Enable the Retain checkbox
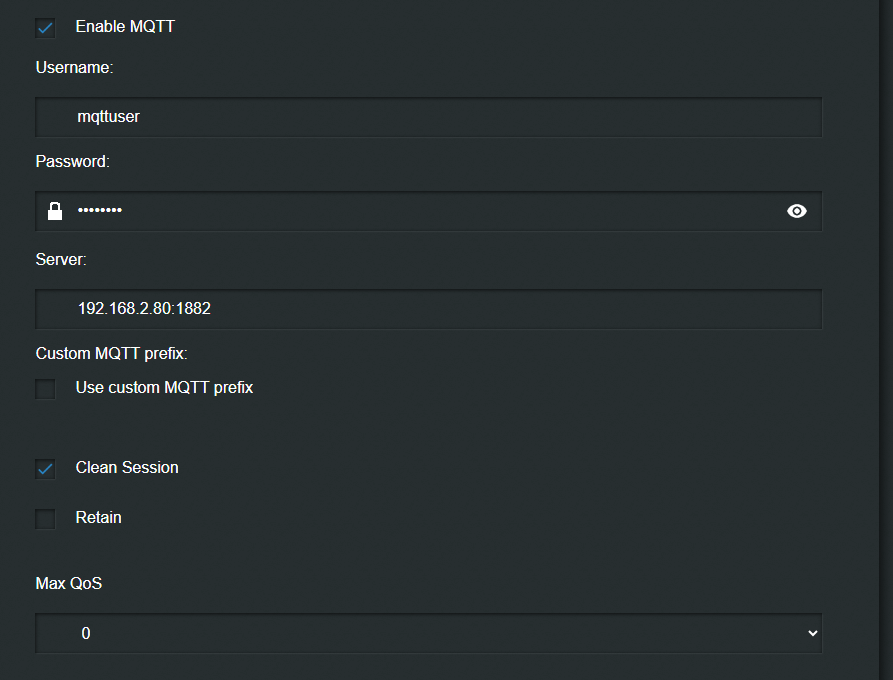 click(x=45, y=518)
